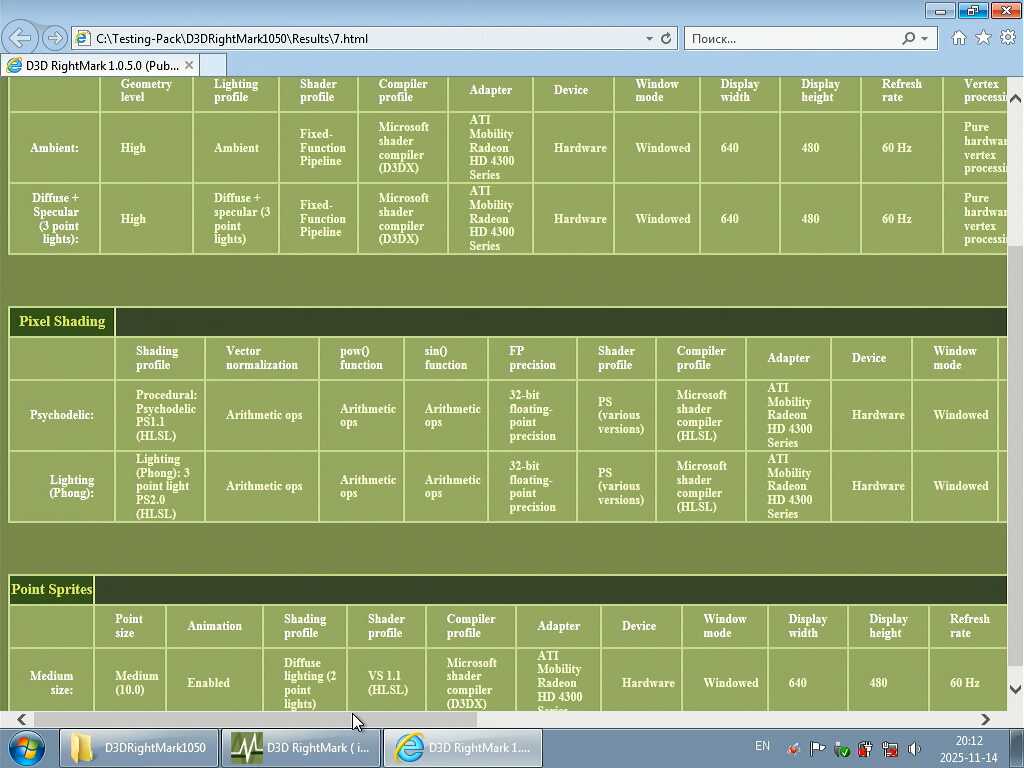Click the Geometry level column header
This screenshot has height=768, width=1024.
point(146,90)
